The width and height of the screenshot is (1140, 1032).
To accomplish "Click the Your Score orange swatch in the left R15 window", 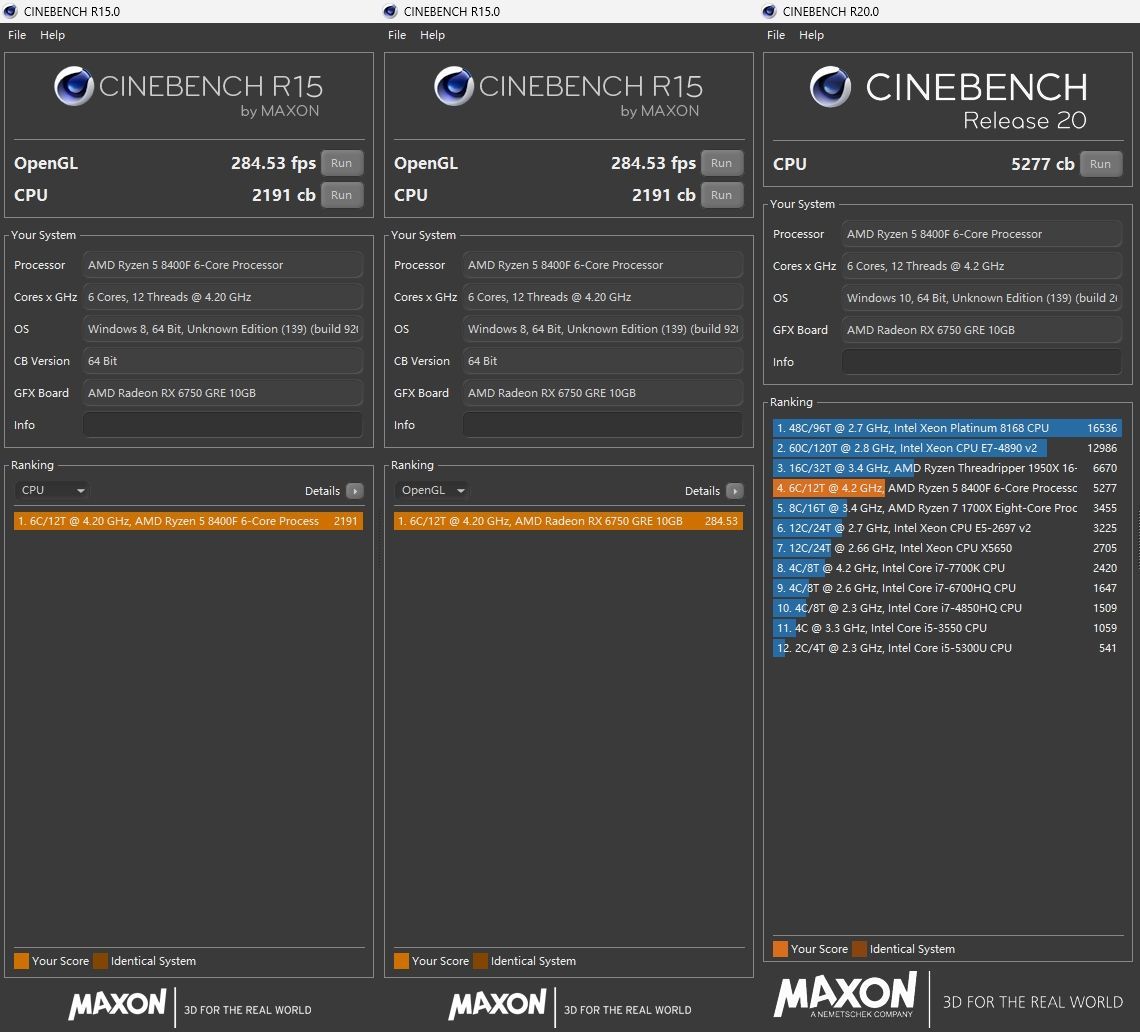I will (22, 961).
